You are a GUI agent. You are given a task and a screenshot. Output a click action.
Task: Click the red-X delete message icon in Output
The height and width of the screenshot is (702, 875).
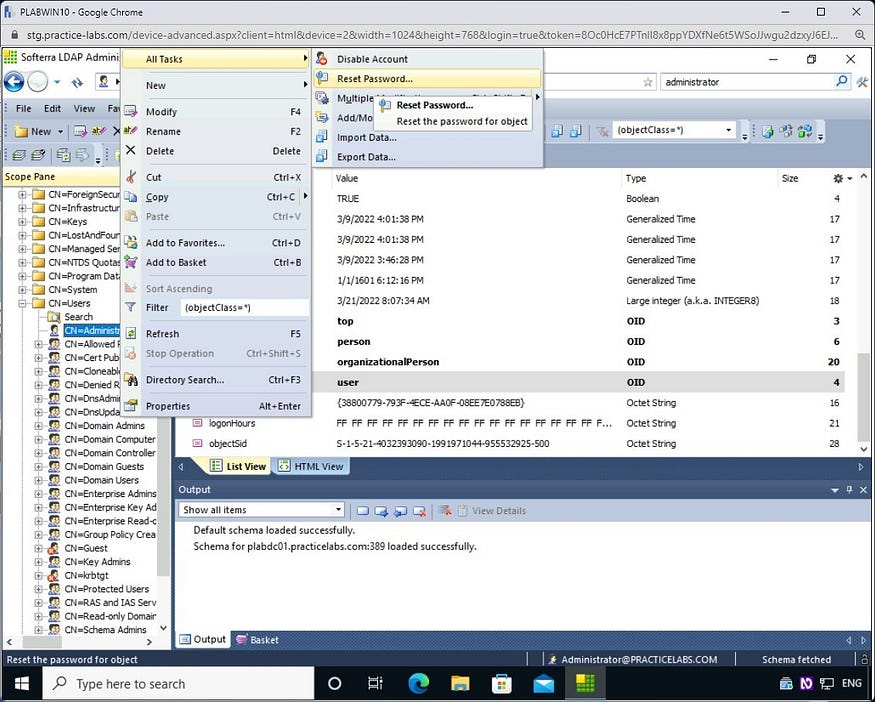(x=420, y=510)
